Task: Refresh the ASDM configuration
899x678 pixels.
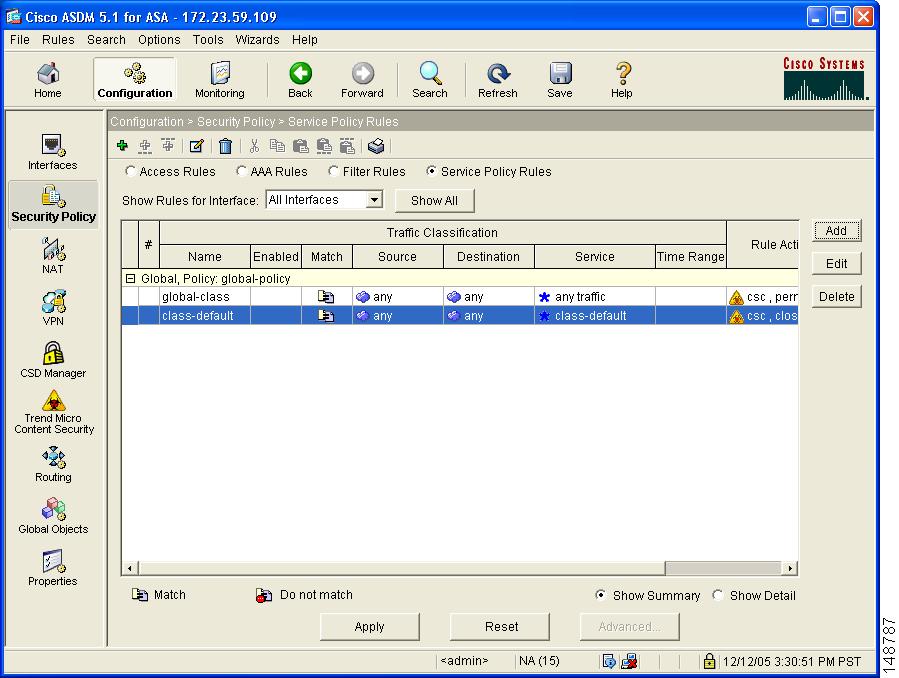Action: tap(498, 80)
